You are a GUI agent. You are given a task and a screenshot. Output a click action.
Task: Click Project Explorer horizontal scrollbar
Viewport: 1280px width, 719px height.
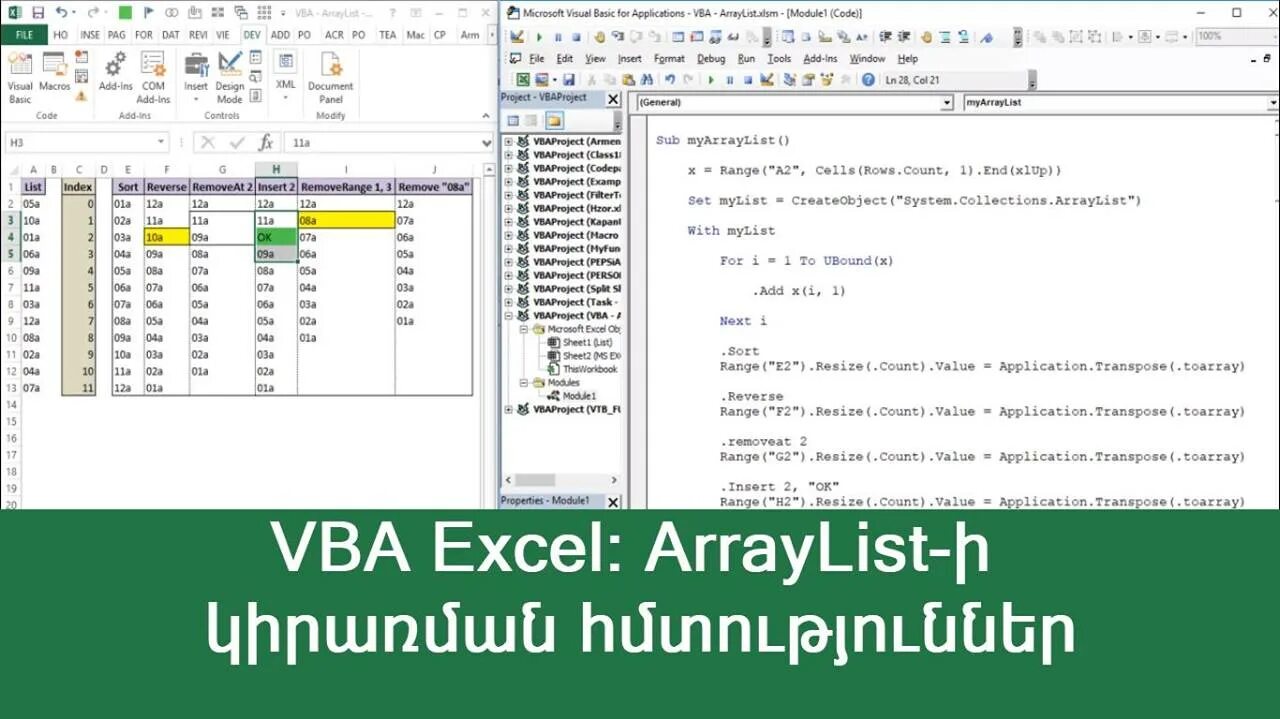pos(561,480)
